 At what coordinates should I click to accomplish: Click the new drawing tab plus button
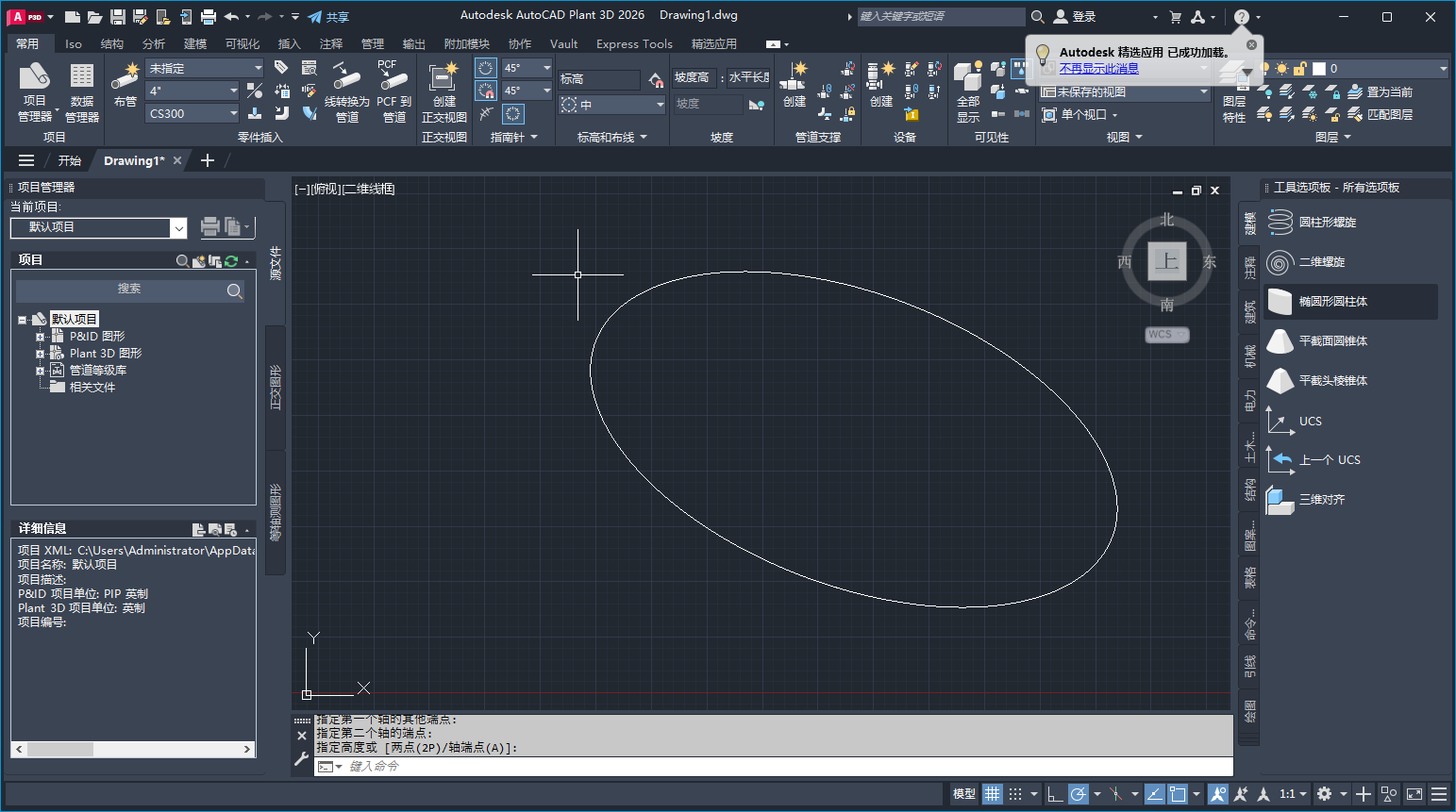tap(208, 160)
